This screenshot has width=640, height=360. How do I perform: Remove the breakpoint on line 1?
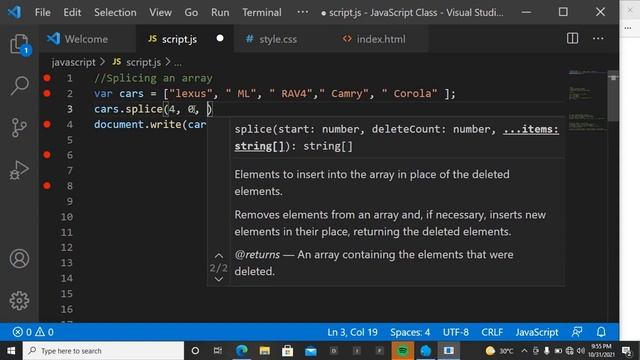pos(47,78)
